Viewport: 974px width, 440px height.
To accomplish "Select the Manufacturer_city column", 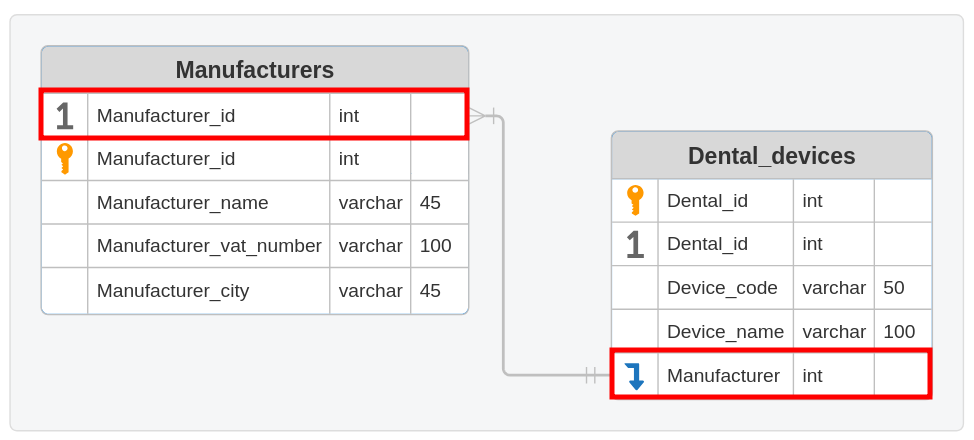I will (173, 291).
